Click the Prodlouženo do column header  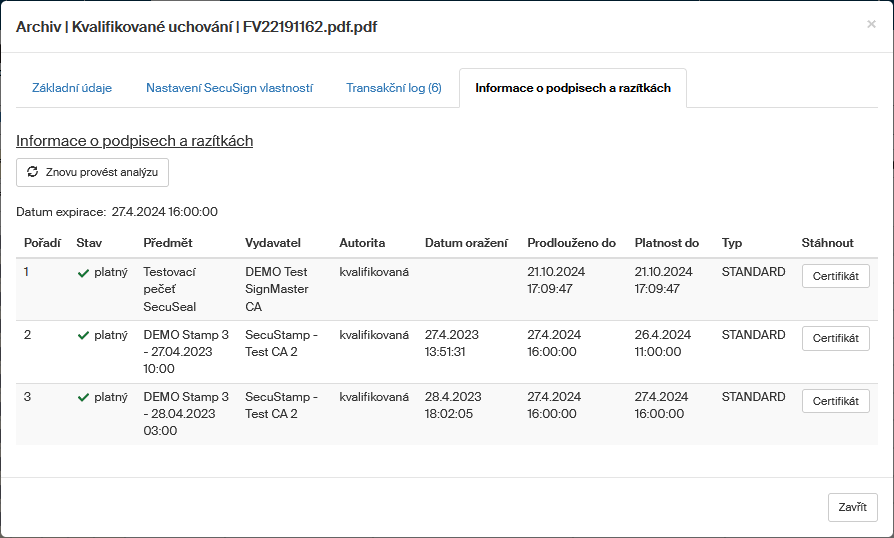coord(572,243)
